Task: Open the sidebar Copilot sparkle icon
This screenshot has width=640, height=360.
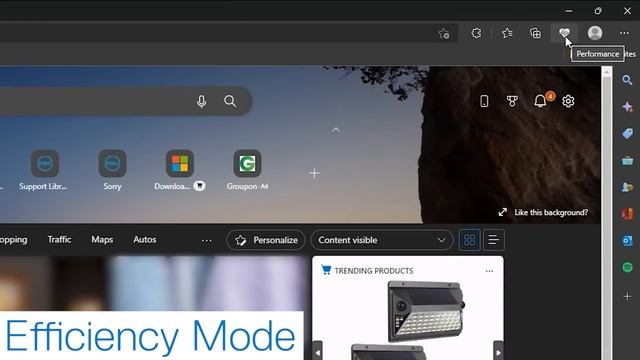Action: tap(627, 107)
